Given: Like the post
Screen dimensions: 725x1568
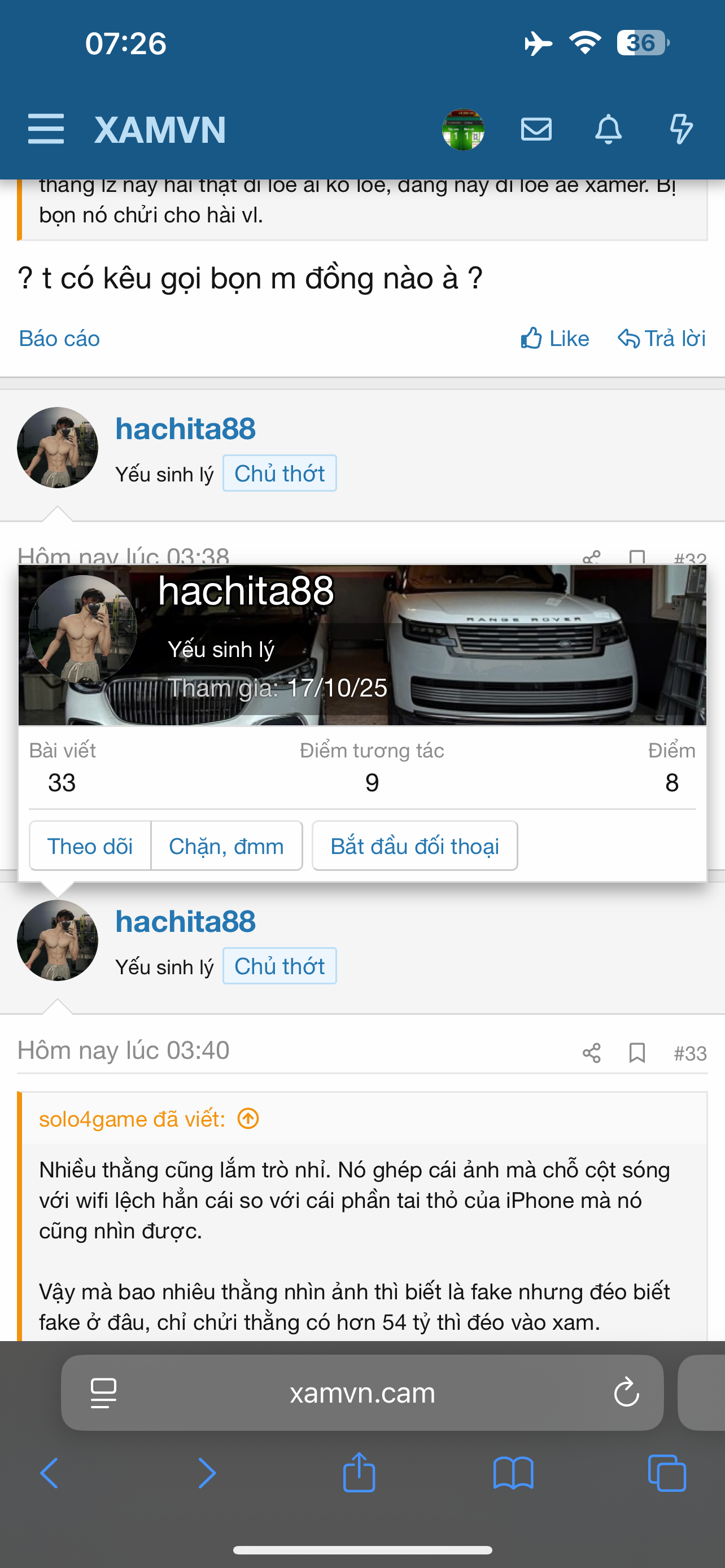Looking at the screenshot, I should [555, 339].
